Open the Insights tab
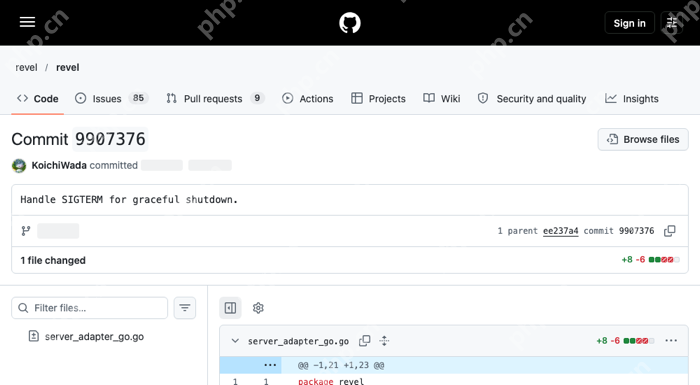The height and width of the screenshot is (385, 700). (632, 99)
